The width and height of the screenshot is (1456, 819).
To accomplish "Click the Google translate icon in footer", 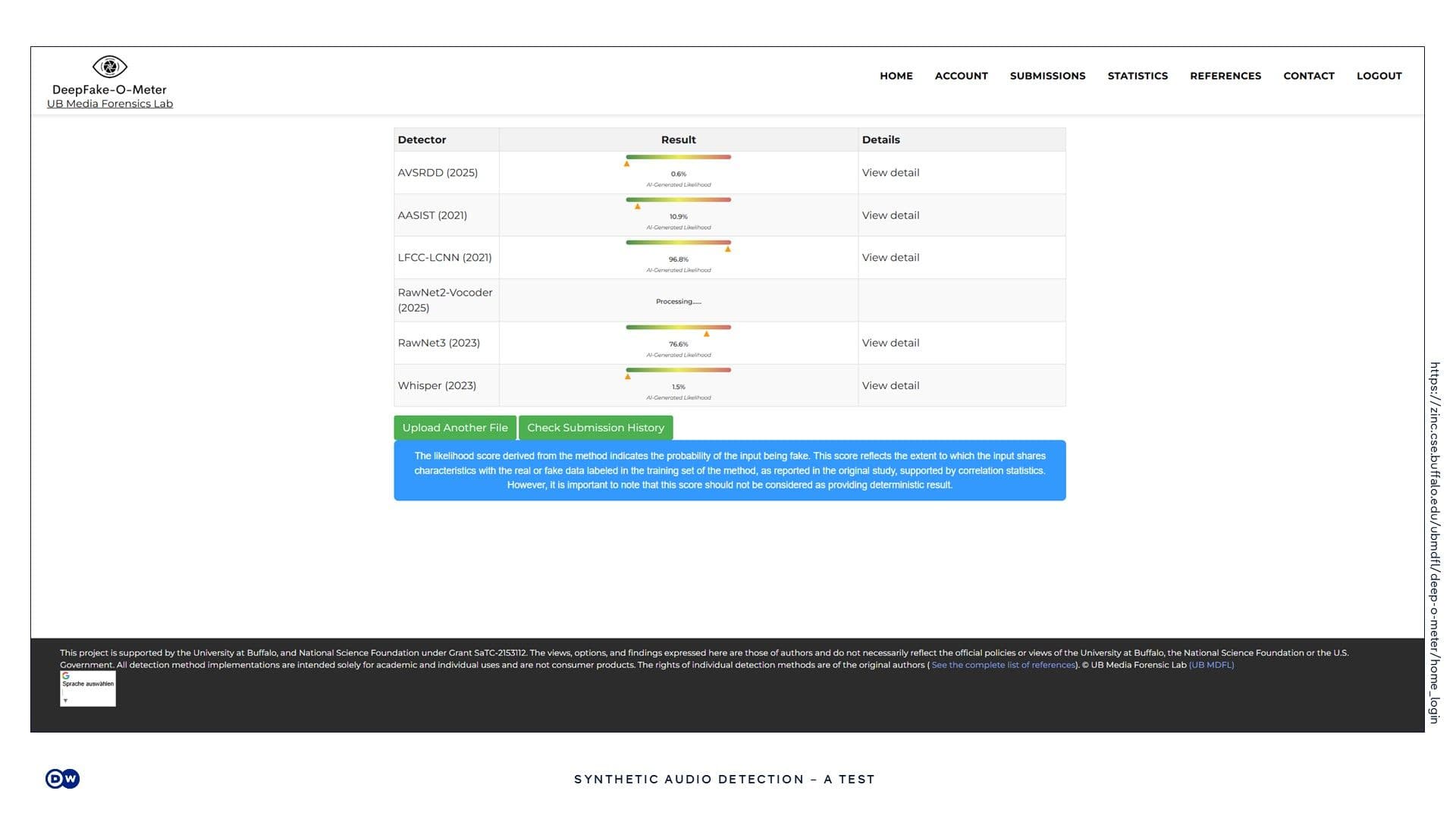I will click(x=66, y=676).
